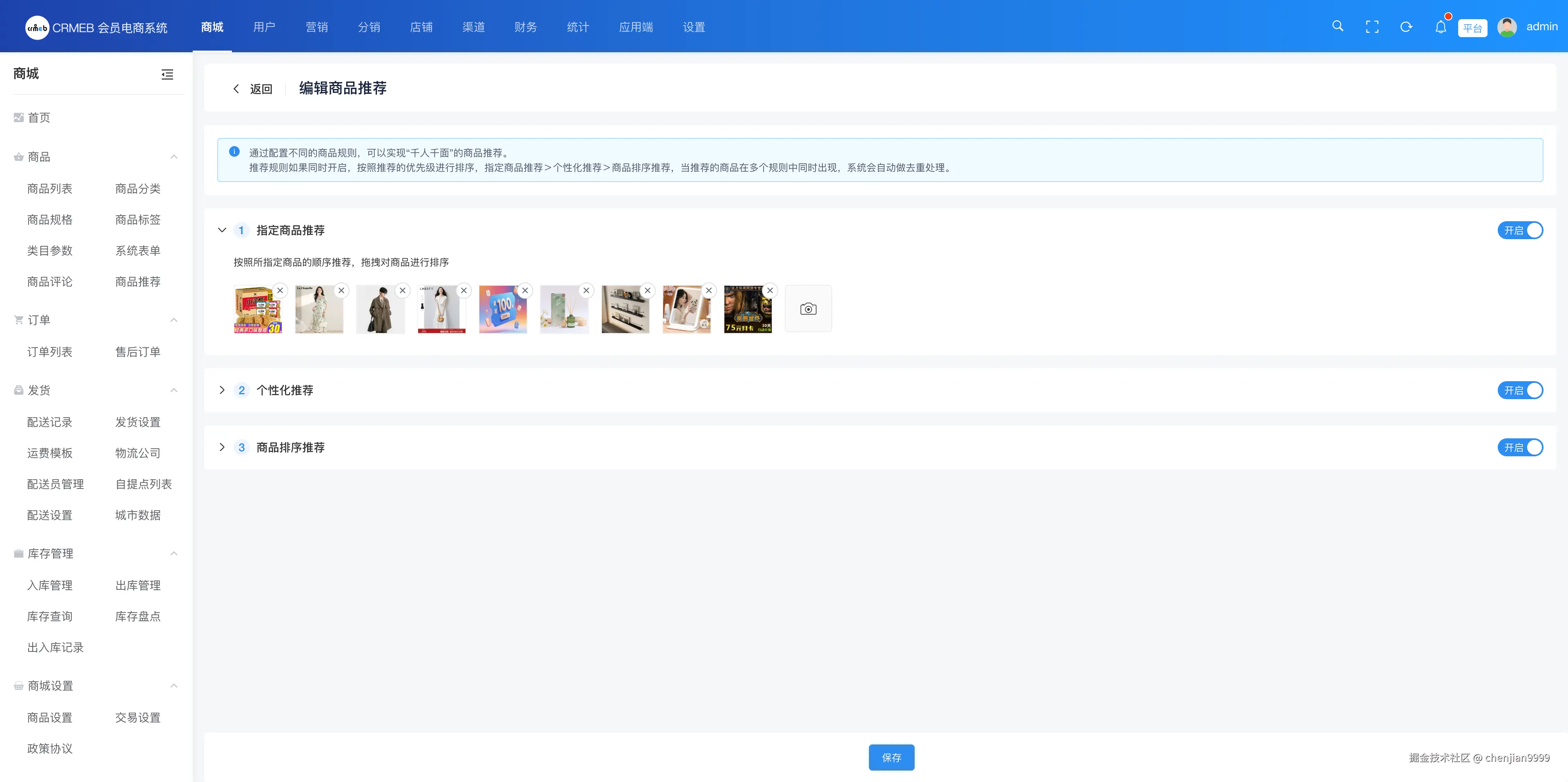This screenshot has height=782, width=1568.
Task: Expand the 商品排序推荐 section
Action: tap(222, 447)
